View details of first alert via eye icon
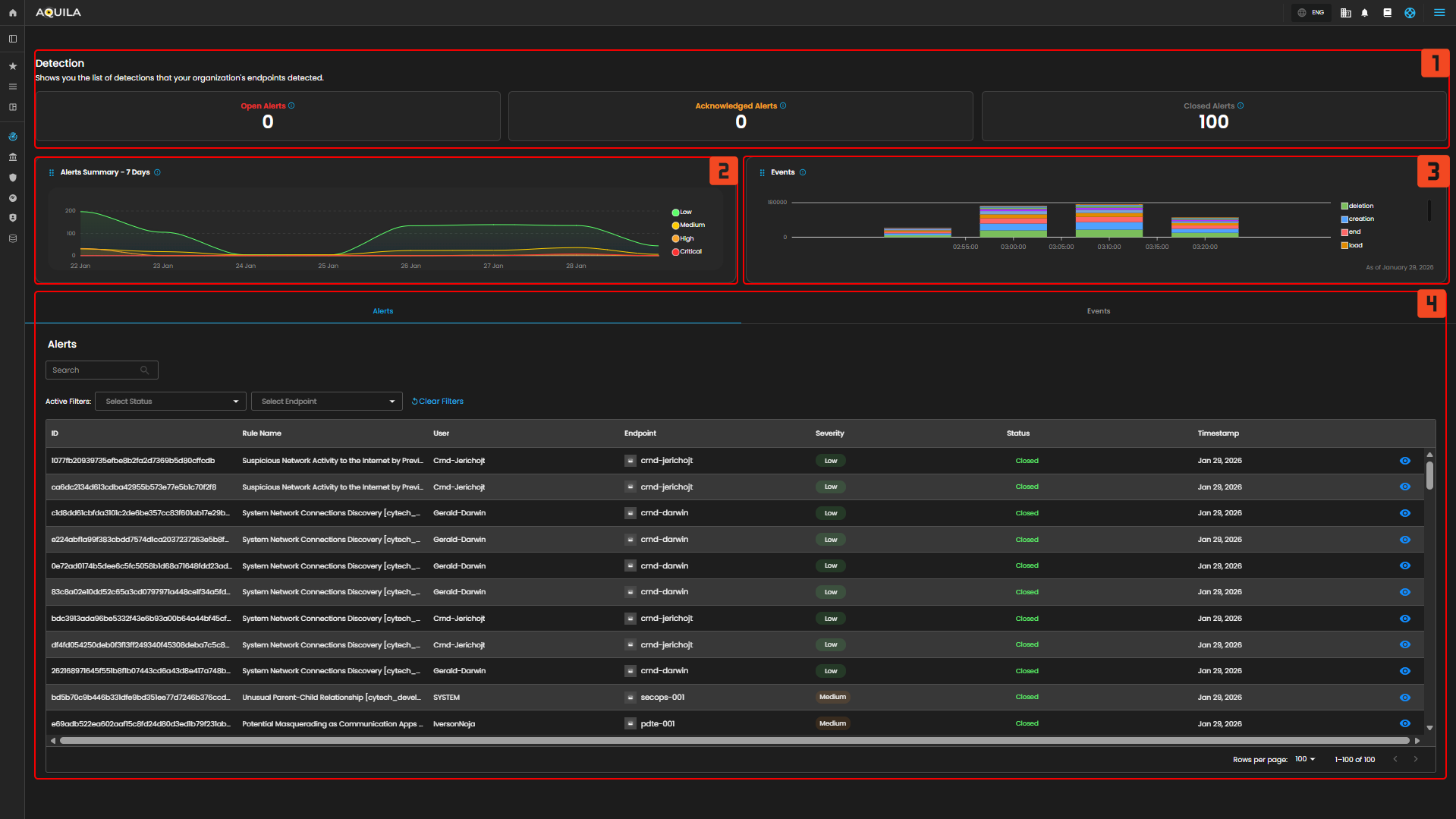The width and height of the screenshot is (1456, 819). point(1404,461)
